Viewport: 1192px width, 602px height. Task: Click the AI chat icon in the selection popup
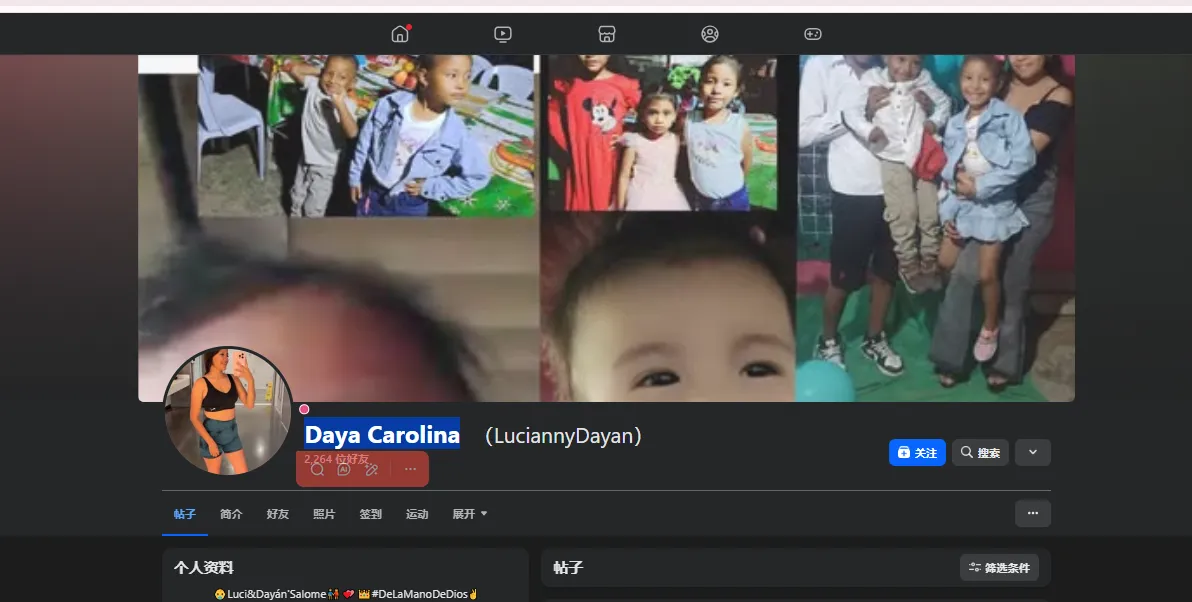(x=344, y=470)
